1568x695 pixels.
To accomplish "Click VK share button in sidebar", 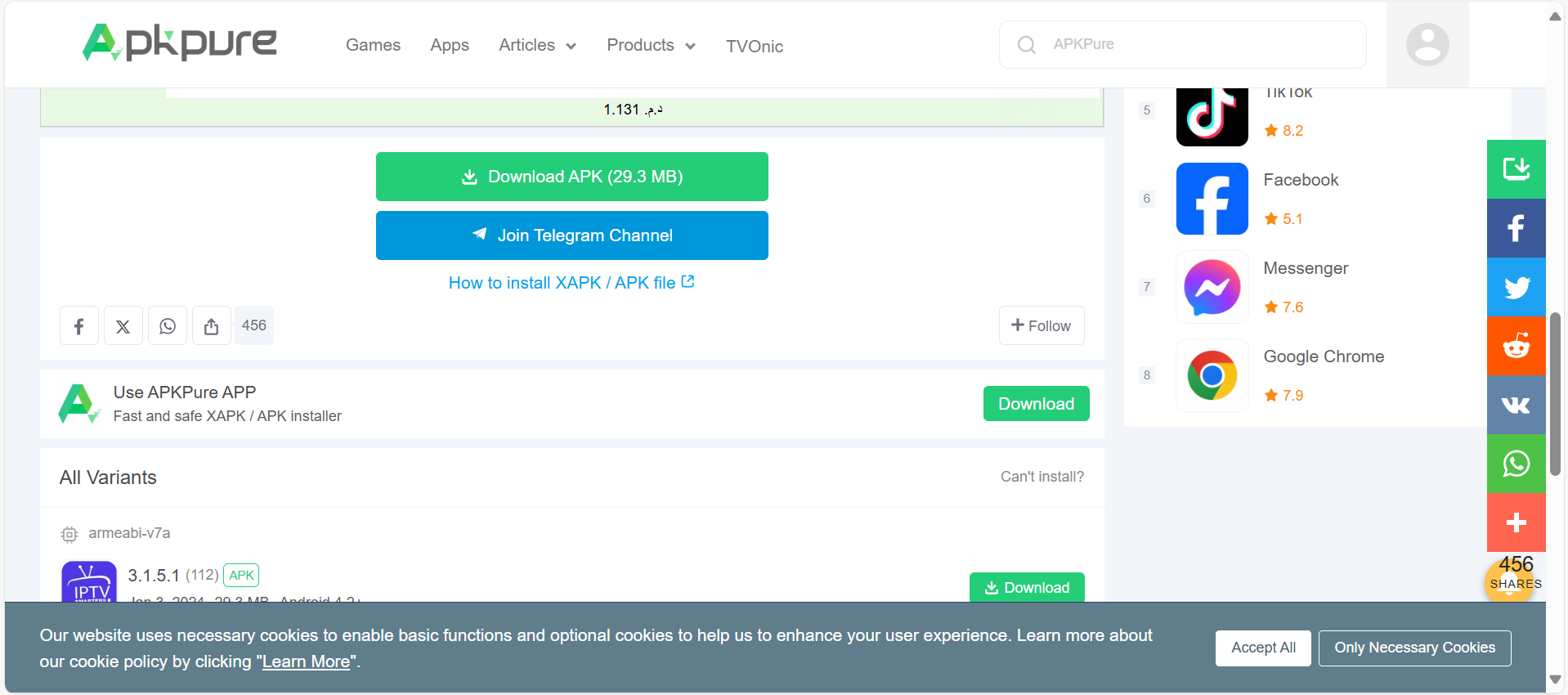I will pyautogui.click(x=1516, y=406).
